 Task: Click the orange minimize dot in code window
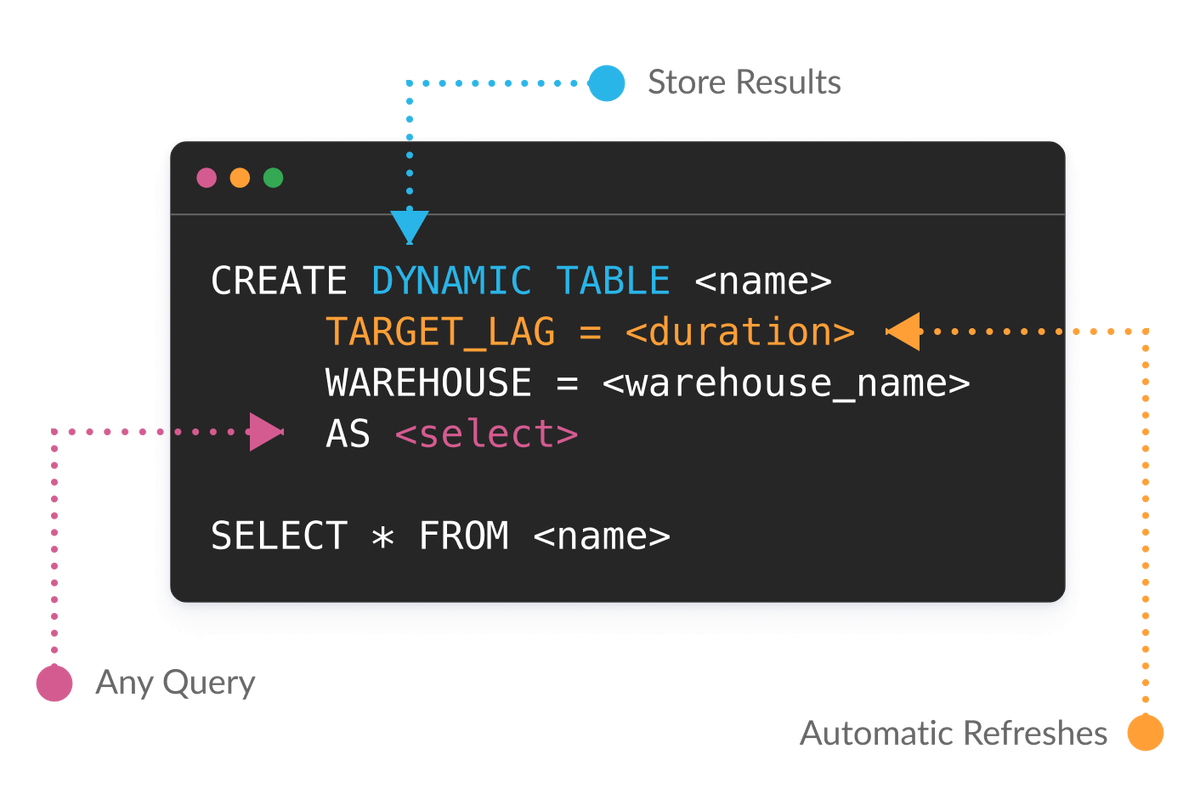[x=240, y=178]
